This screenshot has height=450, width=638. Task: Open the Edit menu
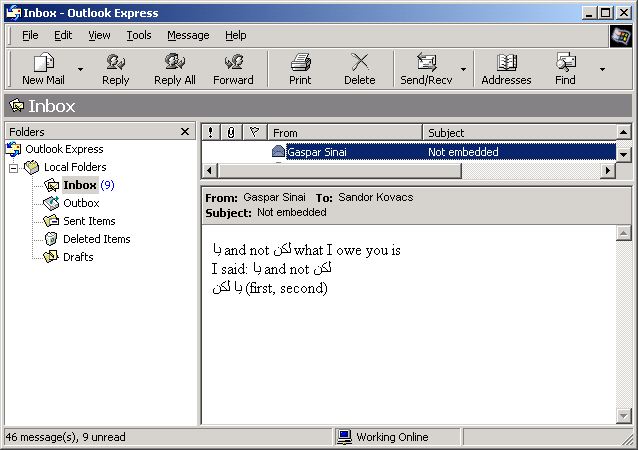[63, 35]
